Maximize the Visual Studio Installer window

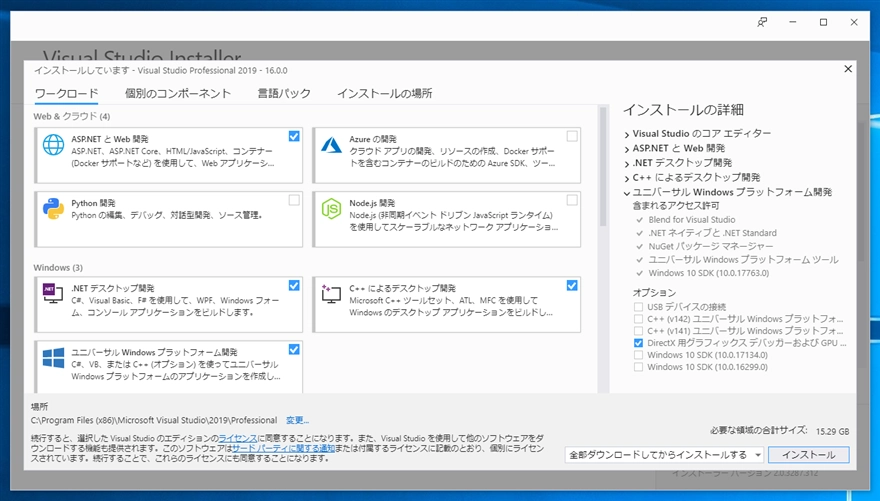pos(823,22)
